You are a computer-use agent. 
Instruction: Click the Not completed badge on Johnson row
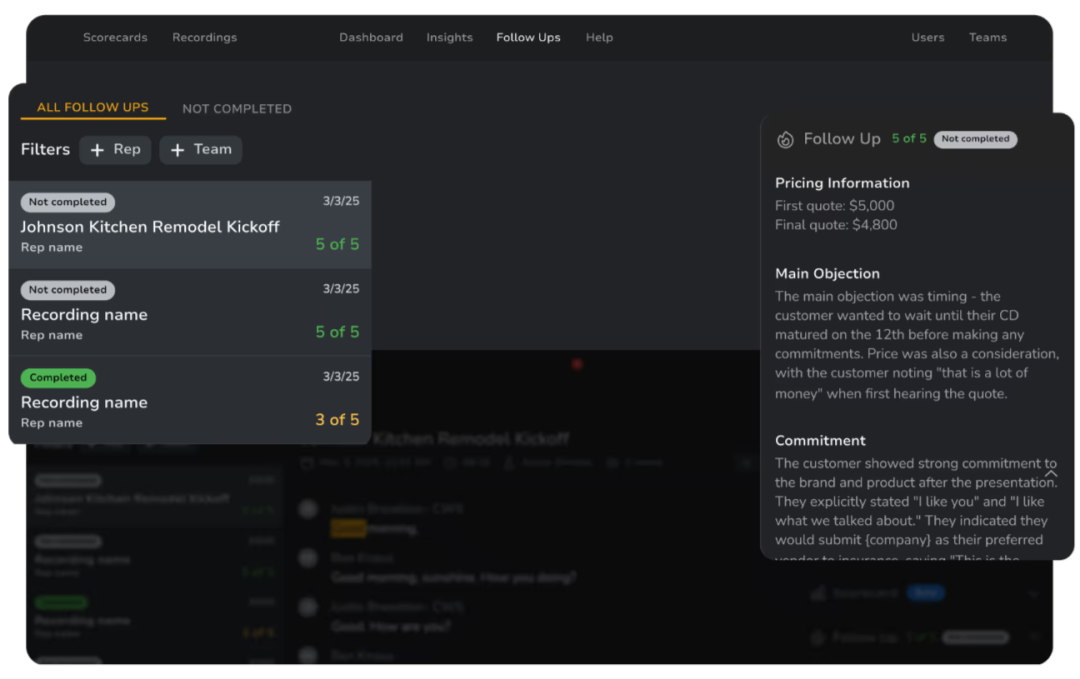point(68,202)
